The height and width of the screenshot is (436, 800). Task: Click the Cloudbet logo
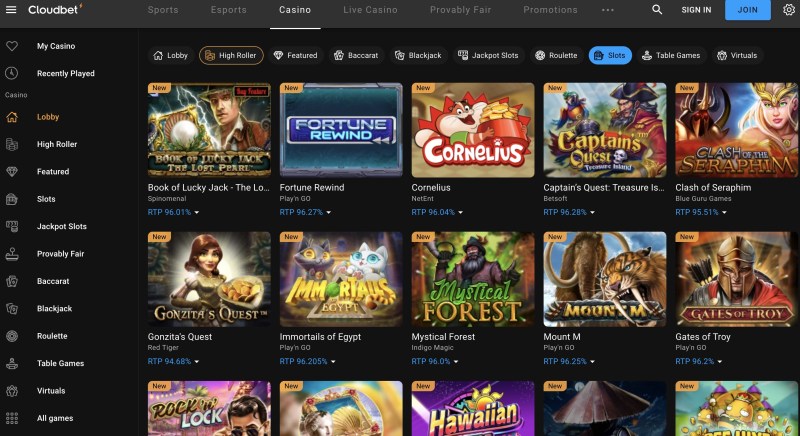pyautogui.click(x=55, y=9)
